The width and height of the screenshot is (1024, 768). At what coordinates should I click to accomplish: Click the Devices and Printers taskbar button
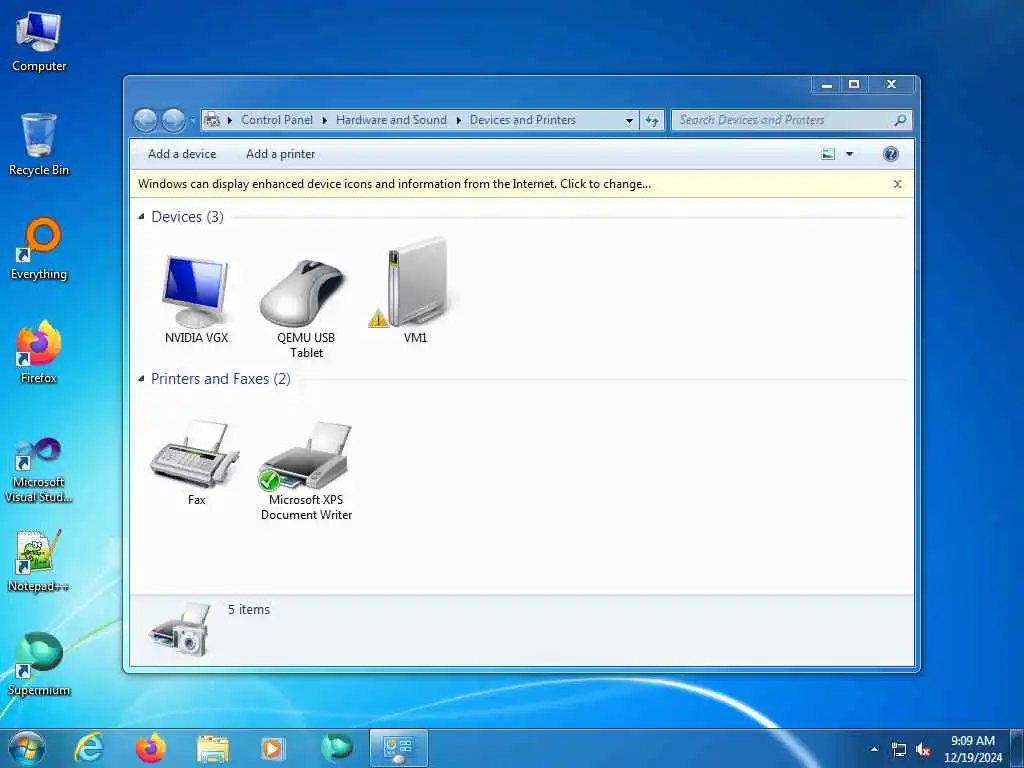[398, 748]
